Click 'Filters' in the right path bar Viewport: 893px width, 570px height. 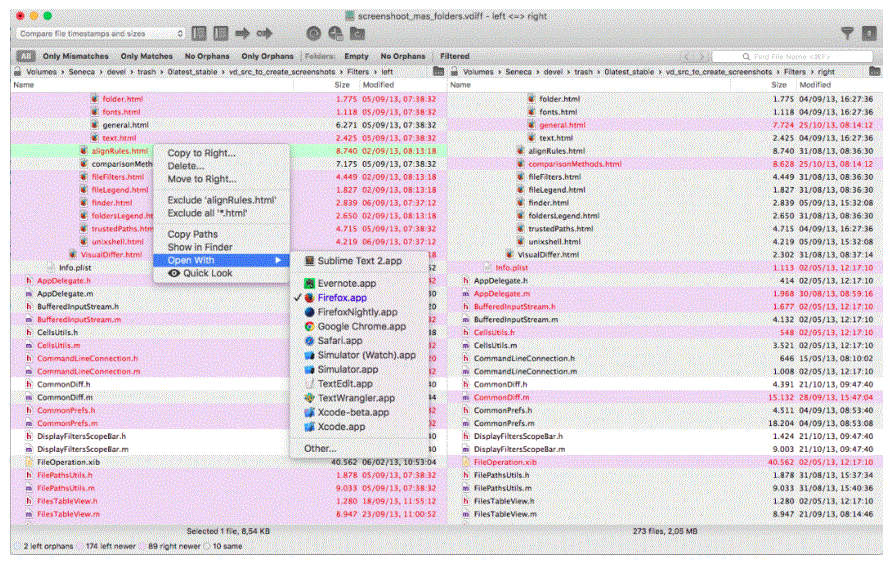(794, 72)
